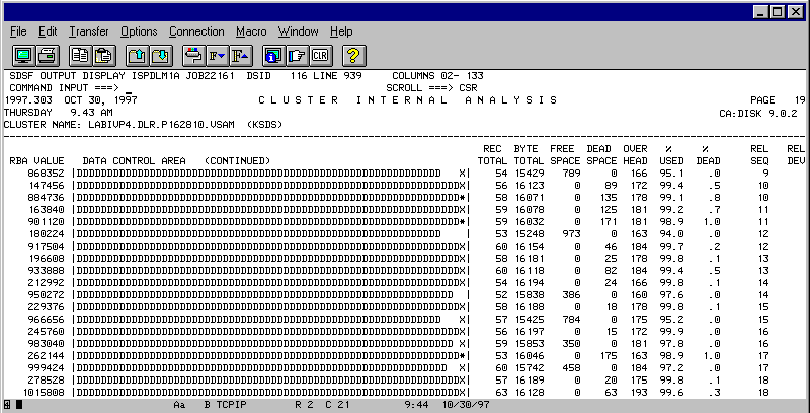Image resolution: width=810 pixels, height=413 pixels.
Task: Click the COMMAND INPUT field
Action: [x=253, y=88]
